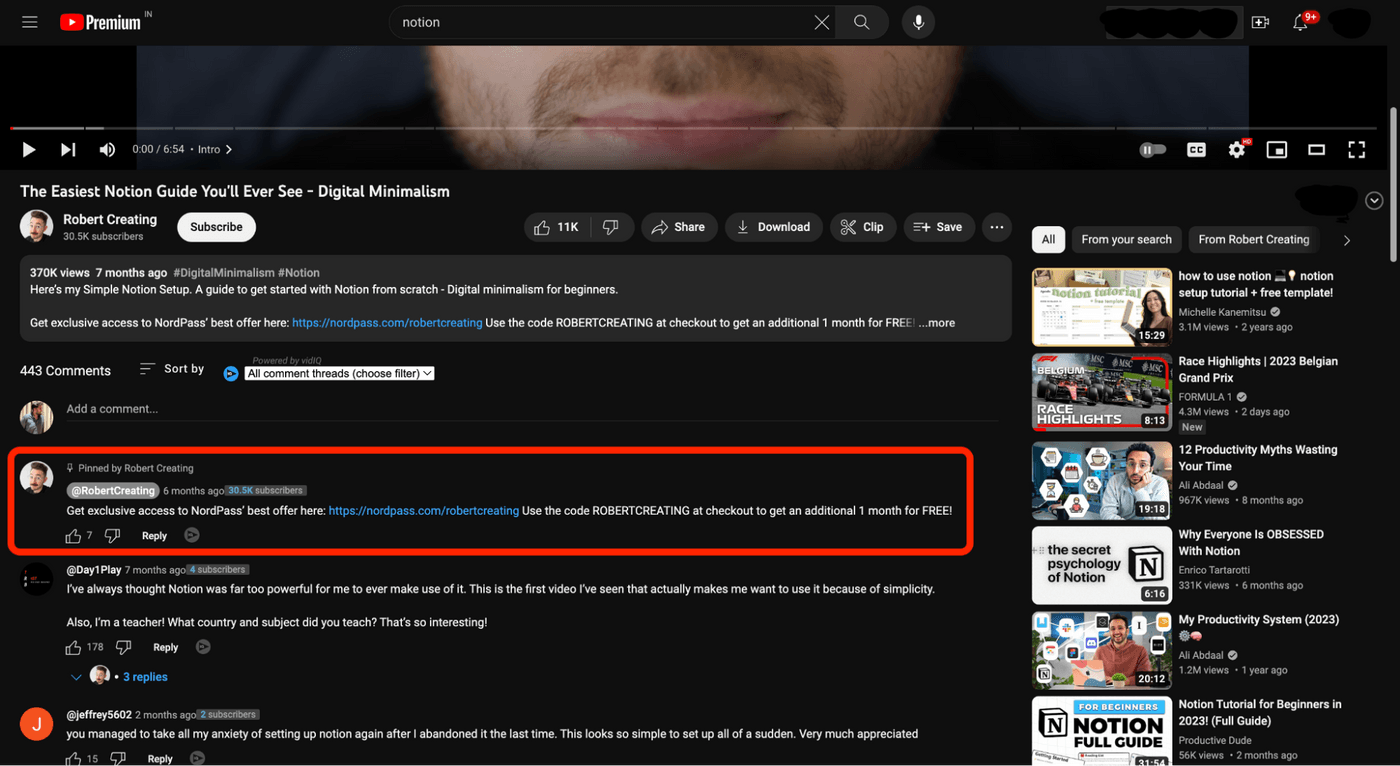Enable miniplayer view
This screenshot has width=1400, height=766.
pos(1276,150)
